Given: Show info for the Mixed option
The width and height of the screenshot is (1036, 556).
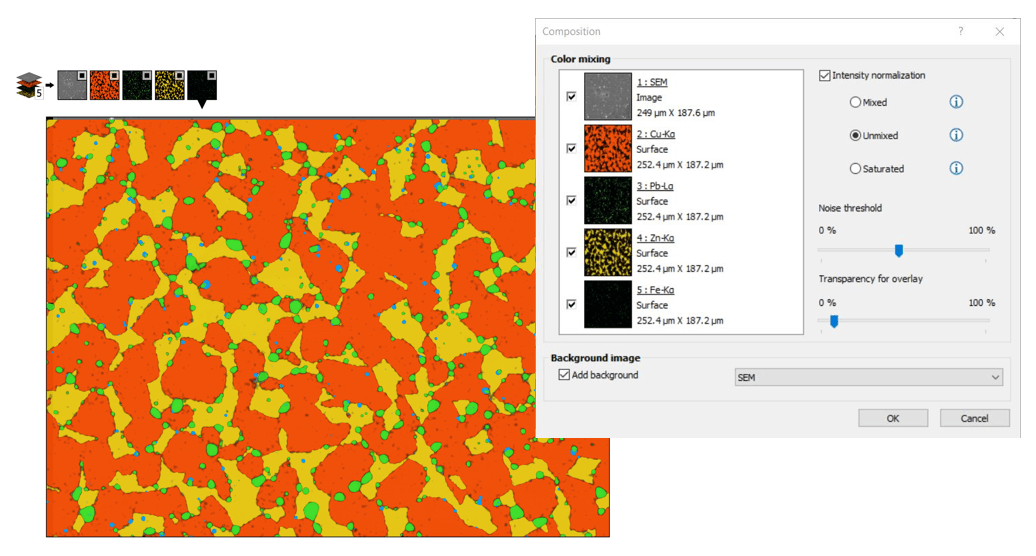Looking at the screenshot, I should [x=956, y=102].
